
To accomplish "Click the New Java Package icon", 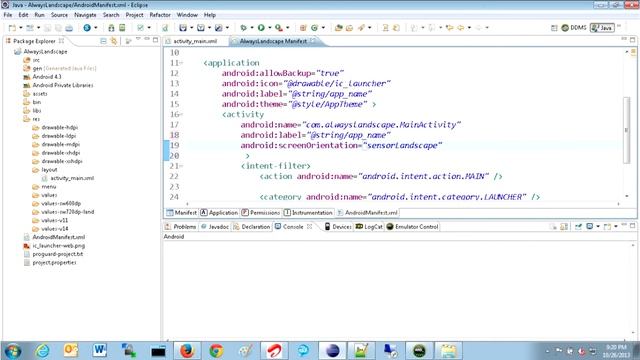I will coord(303,28).
